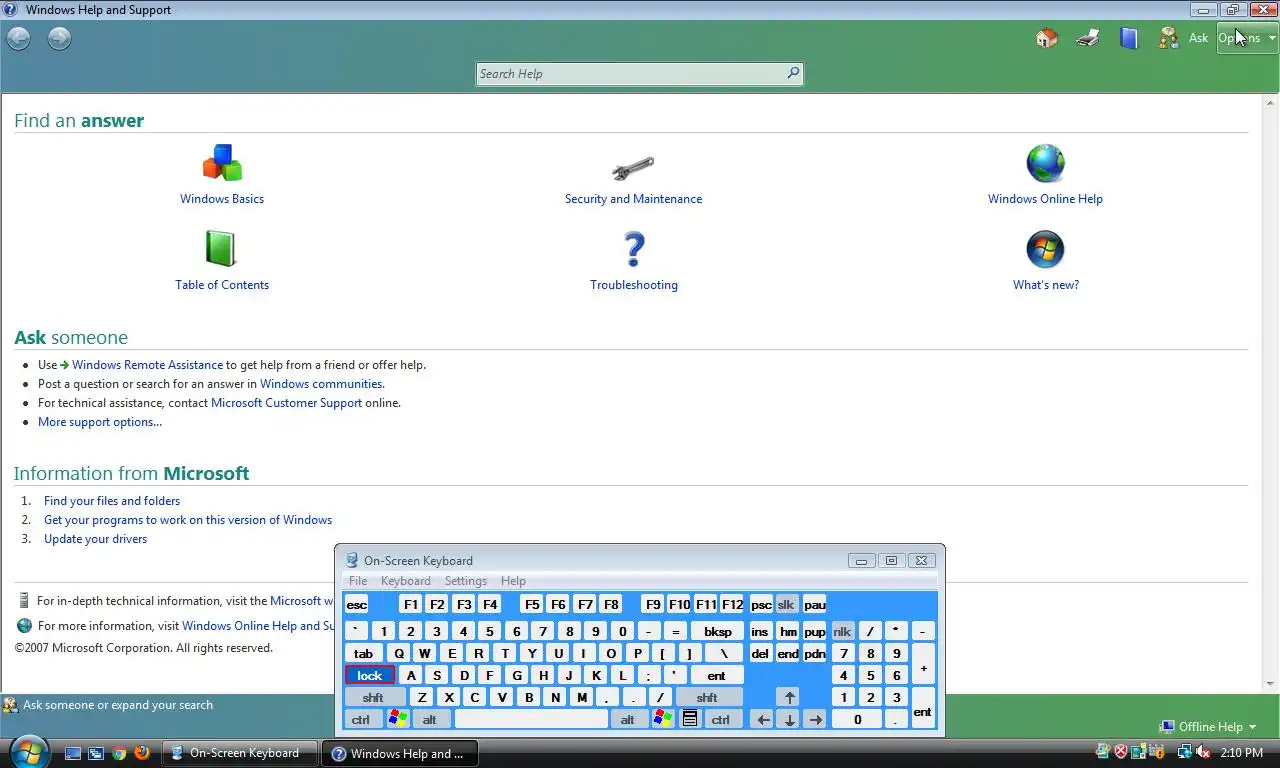Viewport: 1280px width, 768px height.
Task: Open the Browse Help book icon
Action: coord(1129,38)
